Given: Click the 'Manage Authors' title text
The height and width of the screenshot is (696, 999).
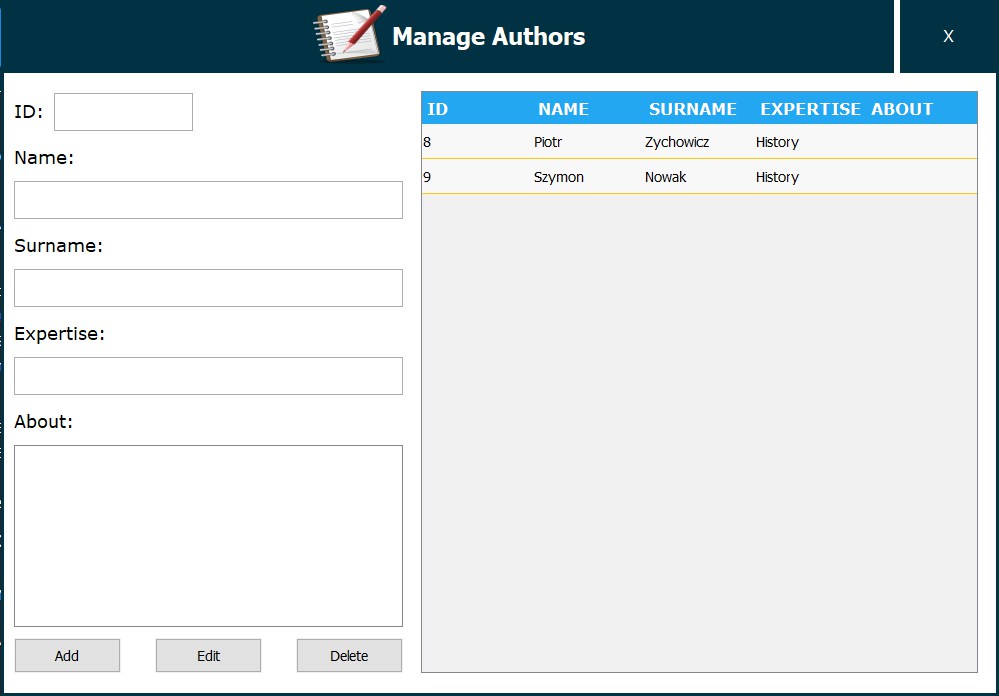Looking at the screenshot, I should [x=489, y=36].
